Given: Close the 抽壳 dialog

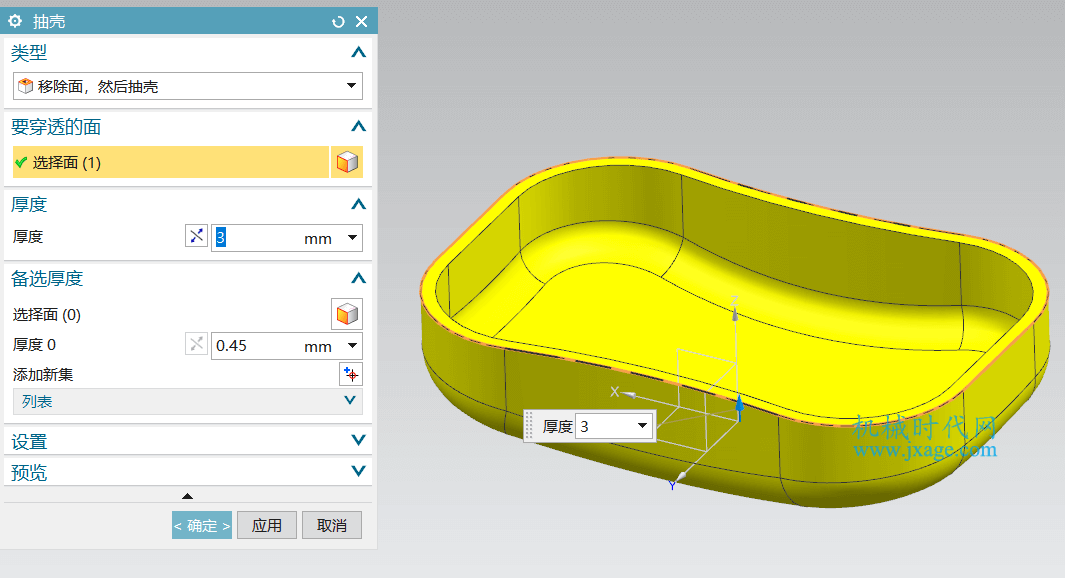Looking at the screenshot, I should [x=362, y=22].
